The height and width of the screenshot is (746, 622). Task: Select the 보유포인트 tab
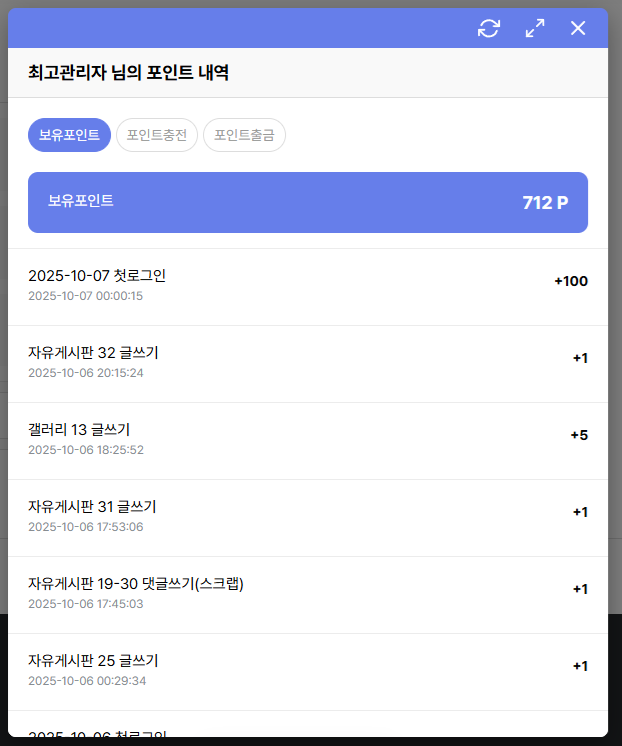tap(69, 135)
